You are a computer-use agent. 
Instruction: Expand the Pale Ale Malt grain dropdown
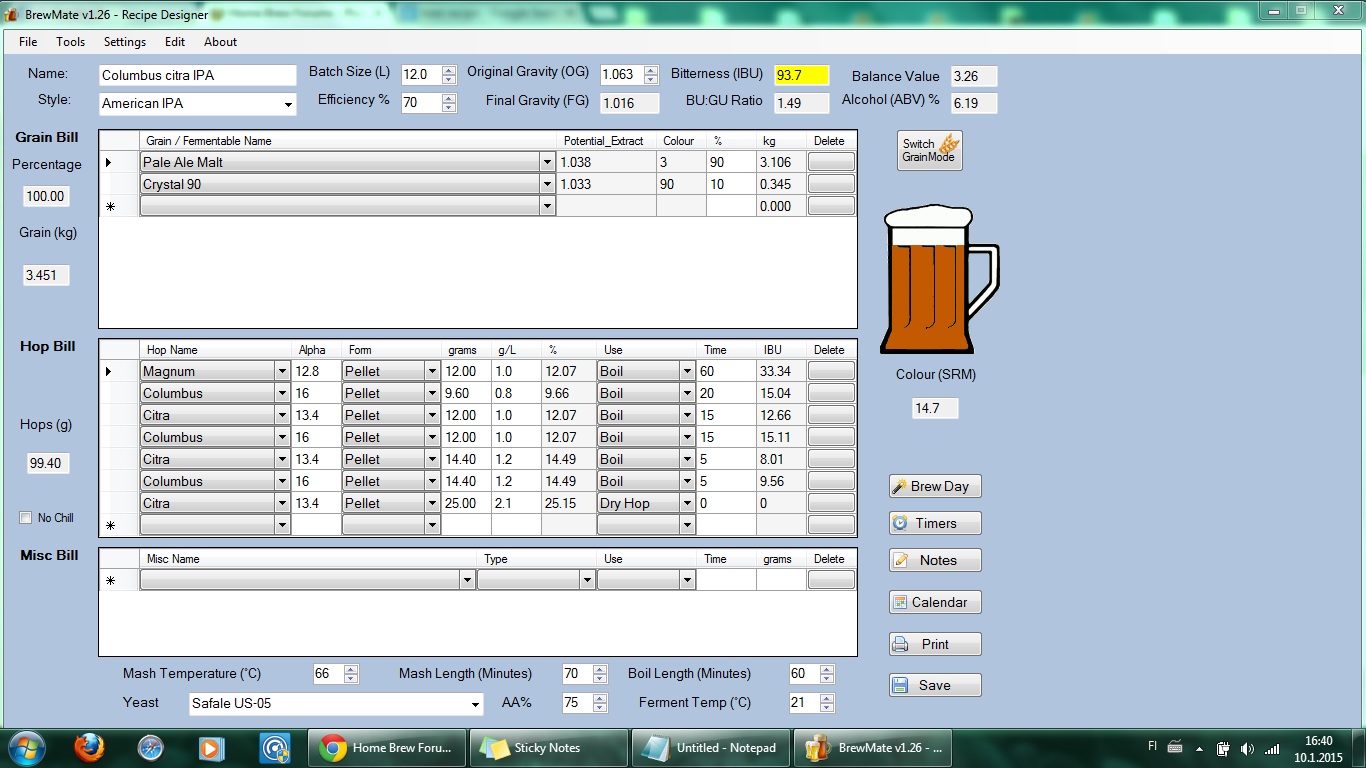click(x=547, y=162)
